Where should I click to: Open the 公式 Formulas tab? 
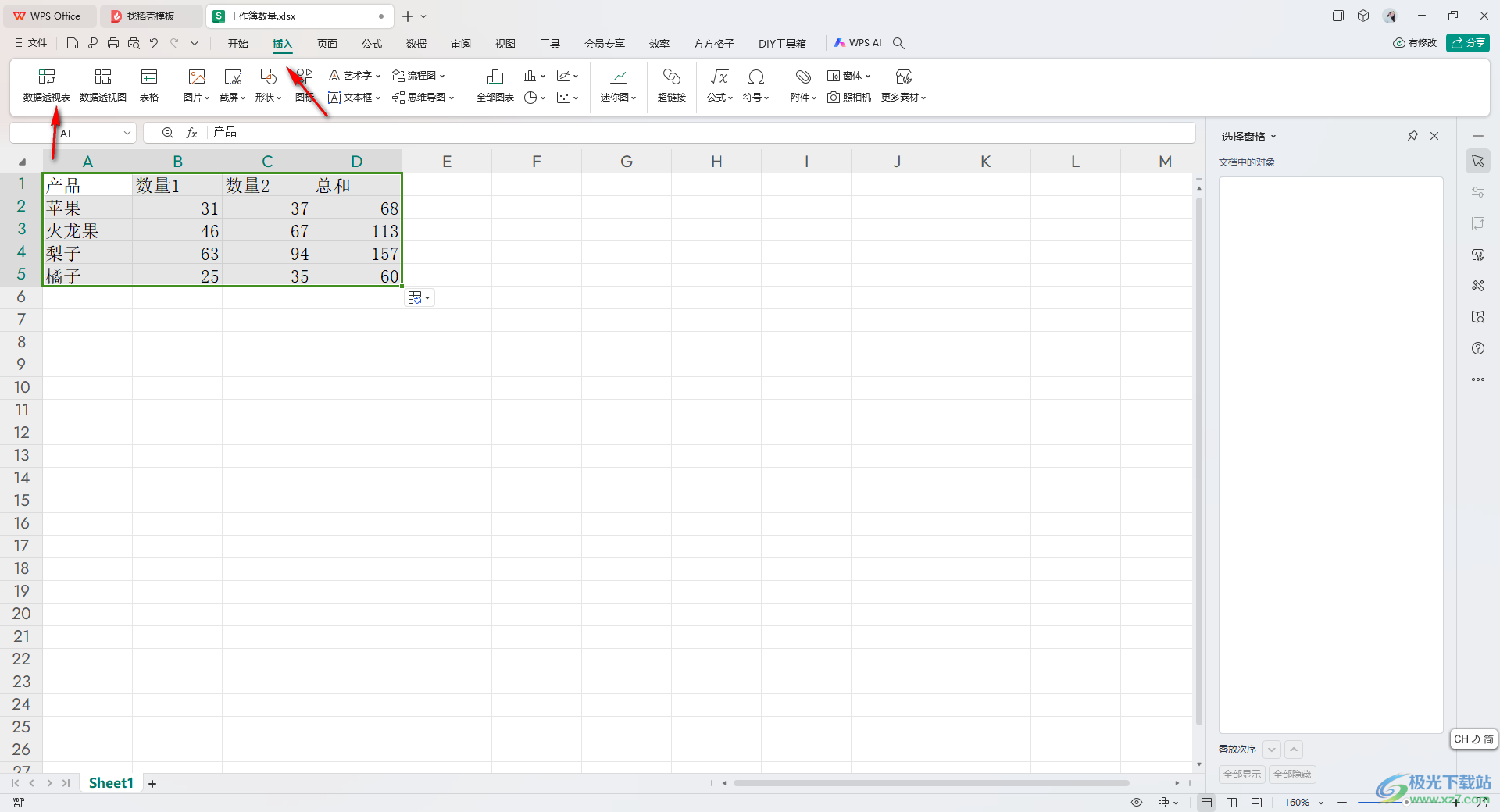372,44
